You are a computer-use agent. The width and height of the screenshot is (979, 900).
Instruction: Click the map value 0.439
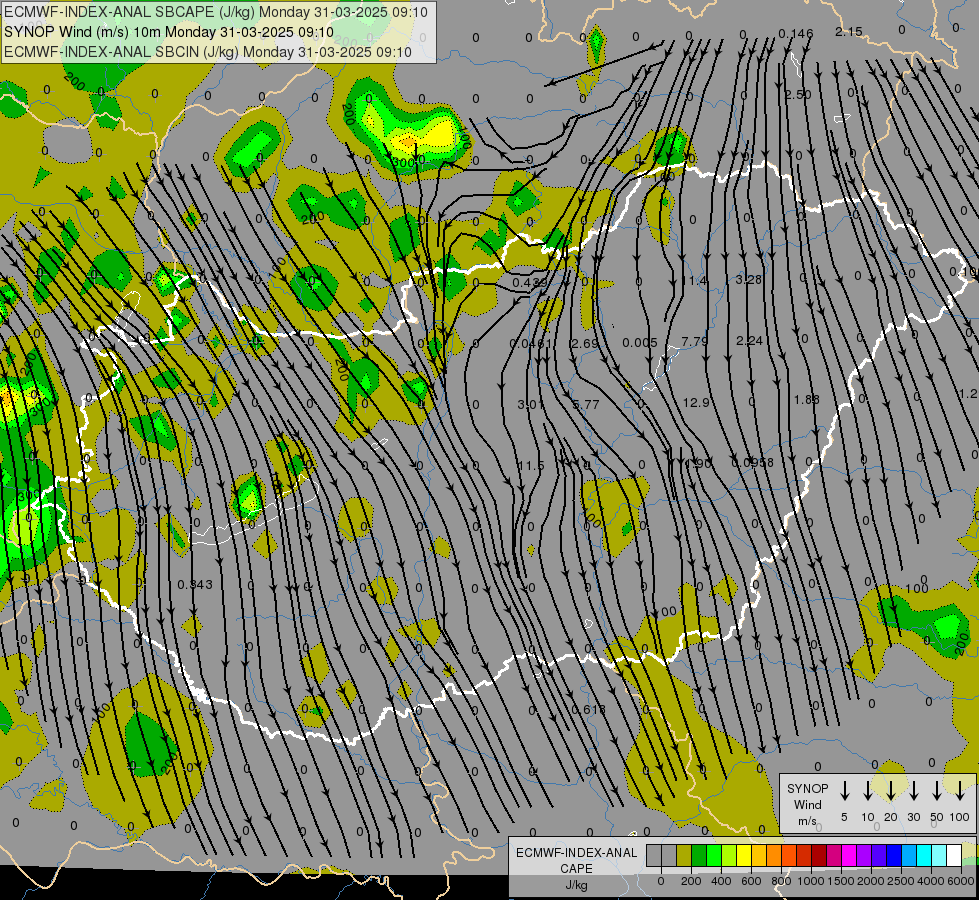pyautogui.click(x=529, y=282)
